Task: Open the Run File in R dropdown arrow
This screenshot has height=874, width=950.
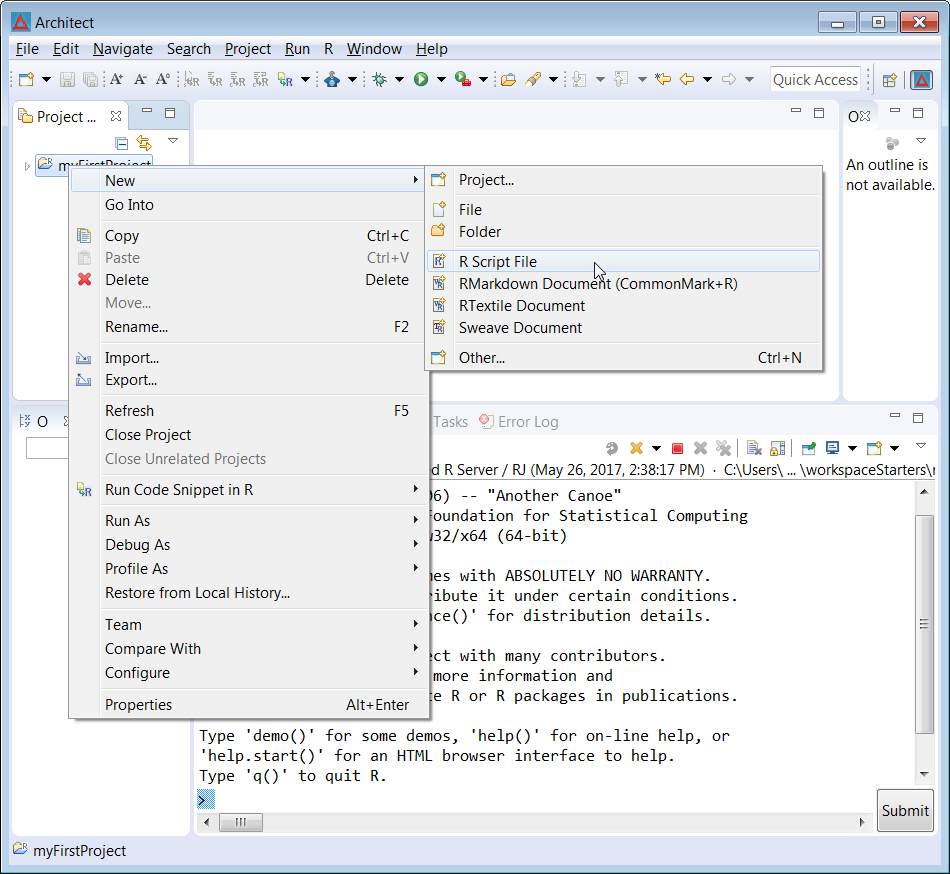Action: (x=305, y=79)
